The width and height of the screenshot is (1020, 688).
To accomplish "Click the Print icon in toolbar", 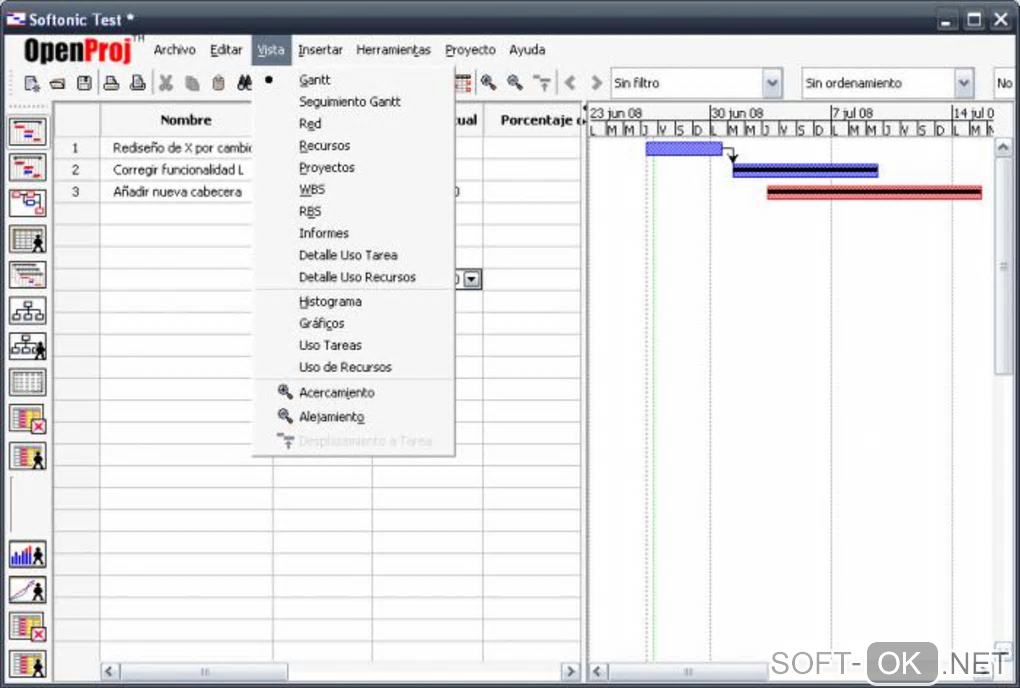I will point(111,83).
